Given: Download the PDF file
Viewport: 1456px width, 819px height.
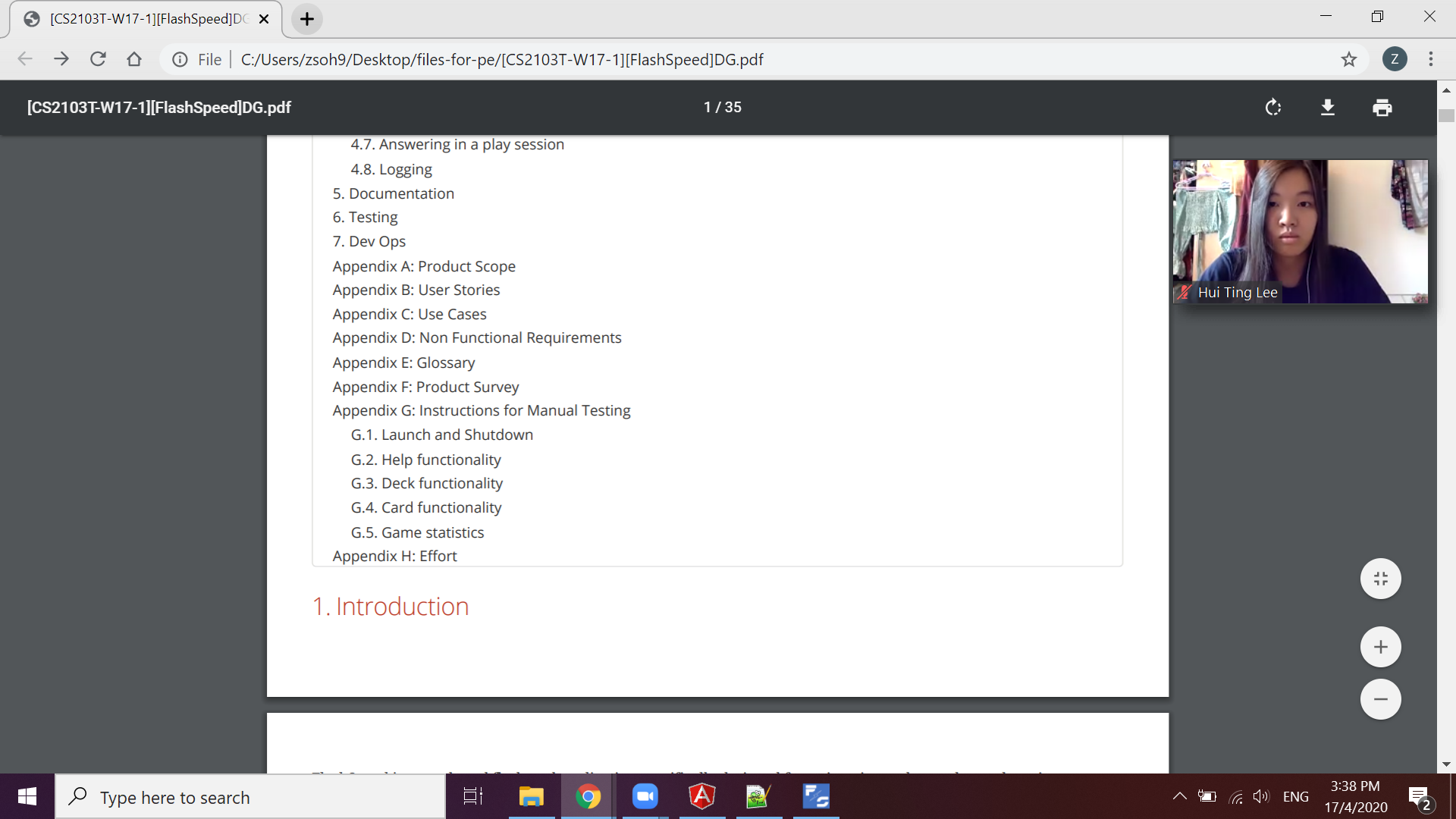Looking at the screenshot, I should pos(1328,108).
